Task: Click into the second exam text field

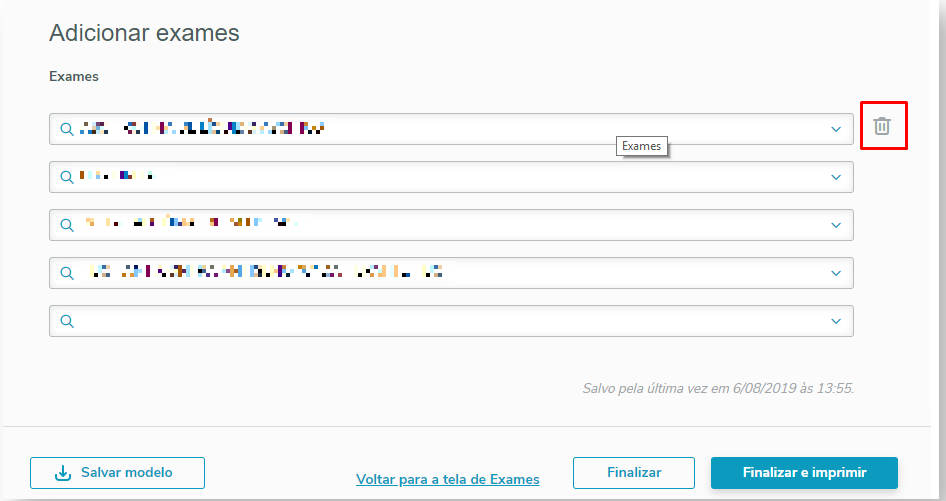Action: pos(450,177)
